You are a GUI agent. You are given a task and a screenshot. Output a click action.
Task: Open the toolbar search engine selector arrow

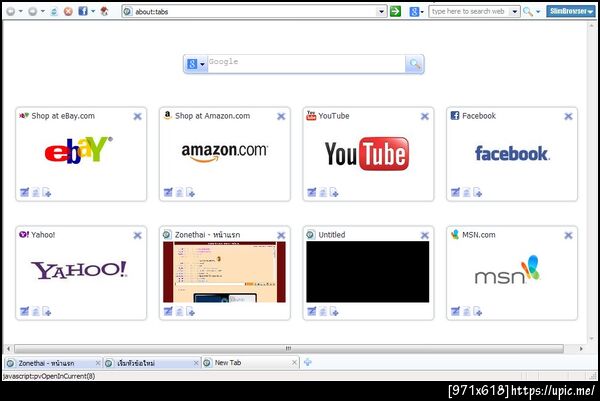point(422,12)
